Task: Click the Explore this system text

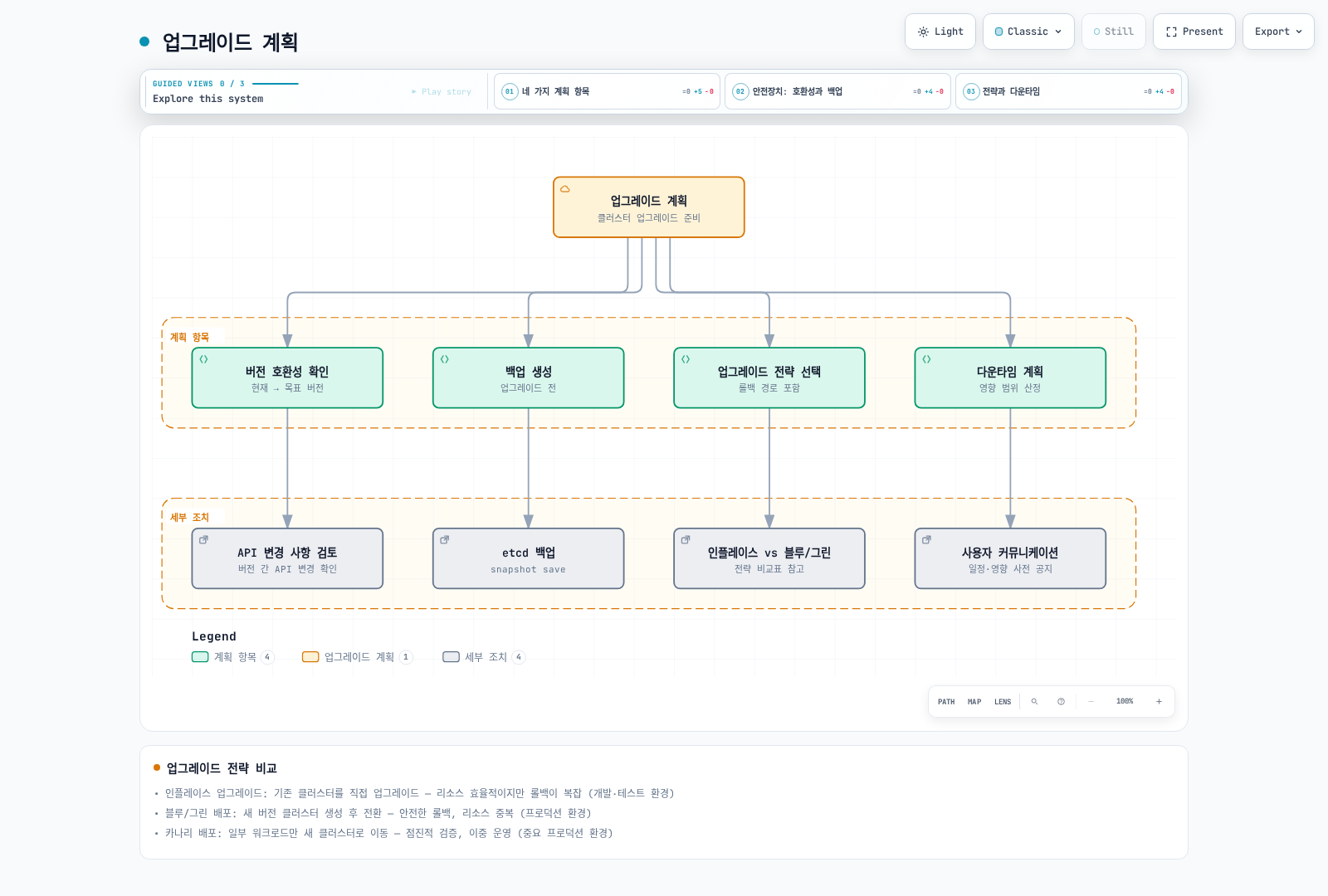Action: click(x=207, y=99)
